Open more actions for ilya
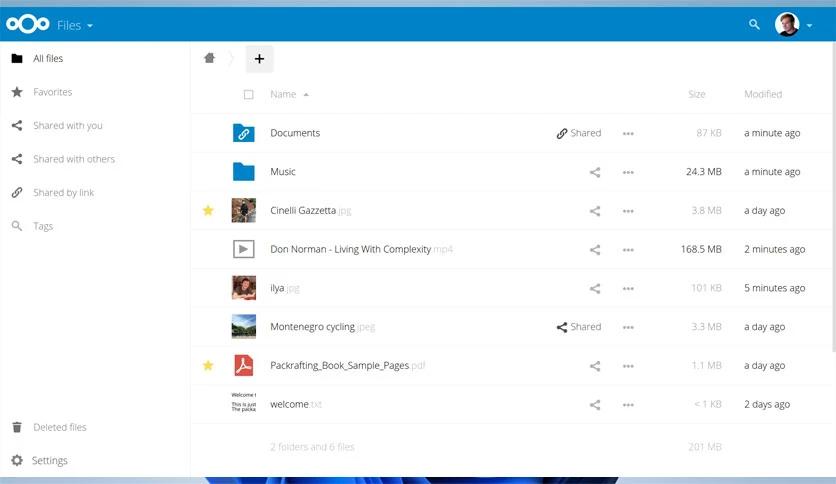 pyautogui.click(x=628, y=288)
